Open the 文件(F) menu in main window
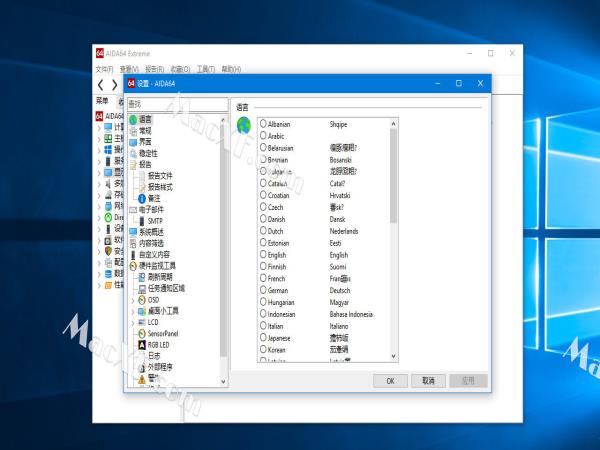This screenshot has width=600, height=450. [104, 69]
